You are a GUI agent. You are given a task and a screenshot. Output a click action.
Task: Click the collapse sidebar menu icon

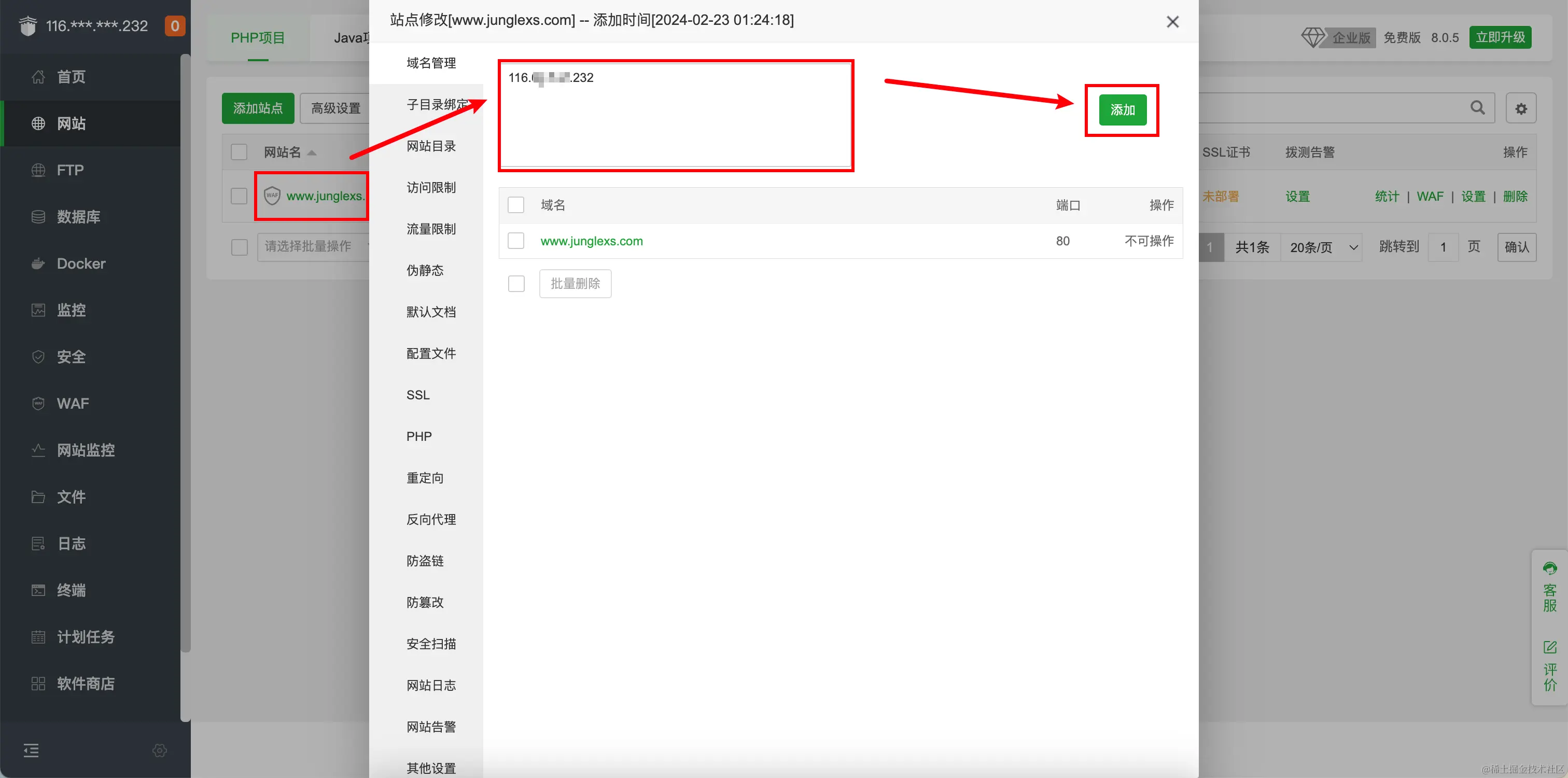31,750
